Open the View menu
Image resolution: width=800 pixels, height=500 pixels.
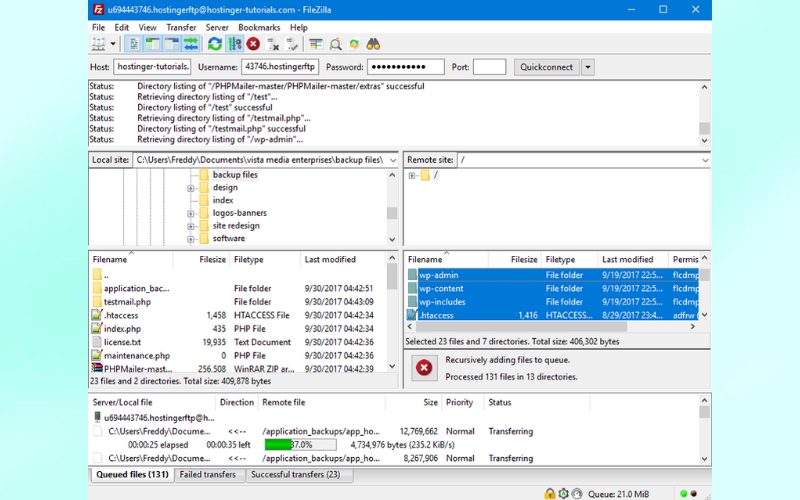coord(147,28)
